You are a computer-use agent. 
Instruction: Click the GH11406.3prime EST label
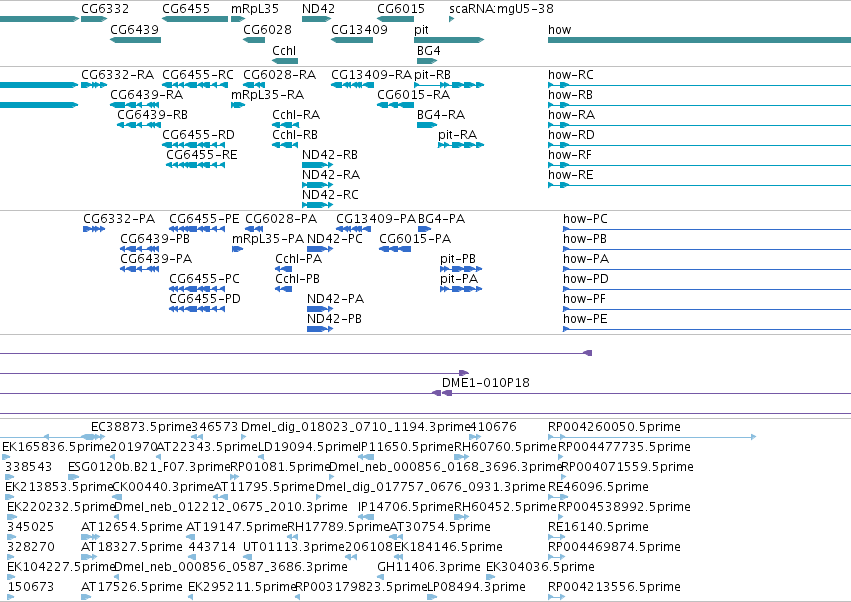[x=429, y=567]
